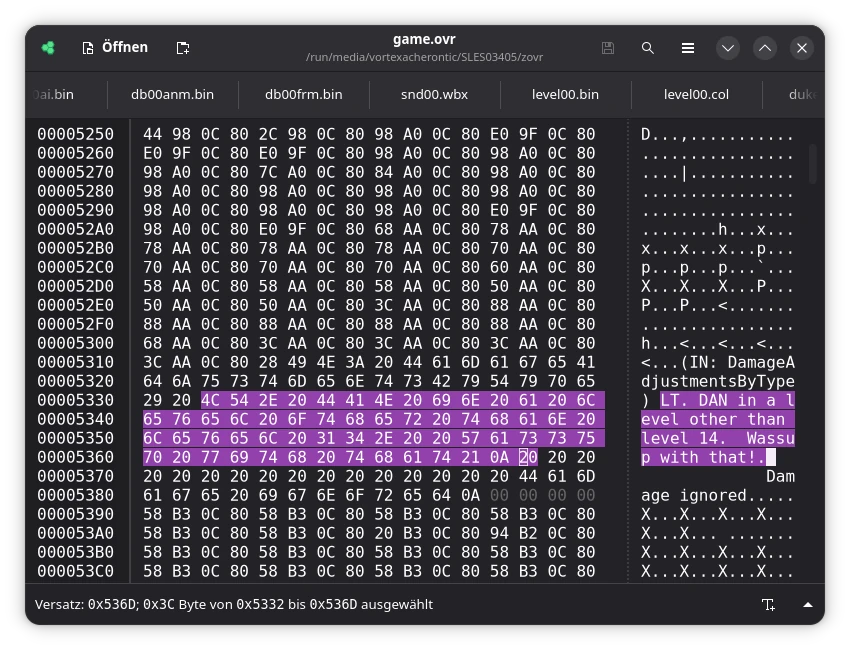Open the search magnifier icon
The height and width of the screenshot is (650, 850).
tap(647, 48)
